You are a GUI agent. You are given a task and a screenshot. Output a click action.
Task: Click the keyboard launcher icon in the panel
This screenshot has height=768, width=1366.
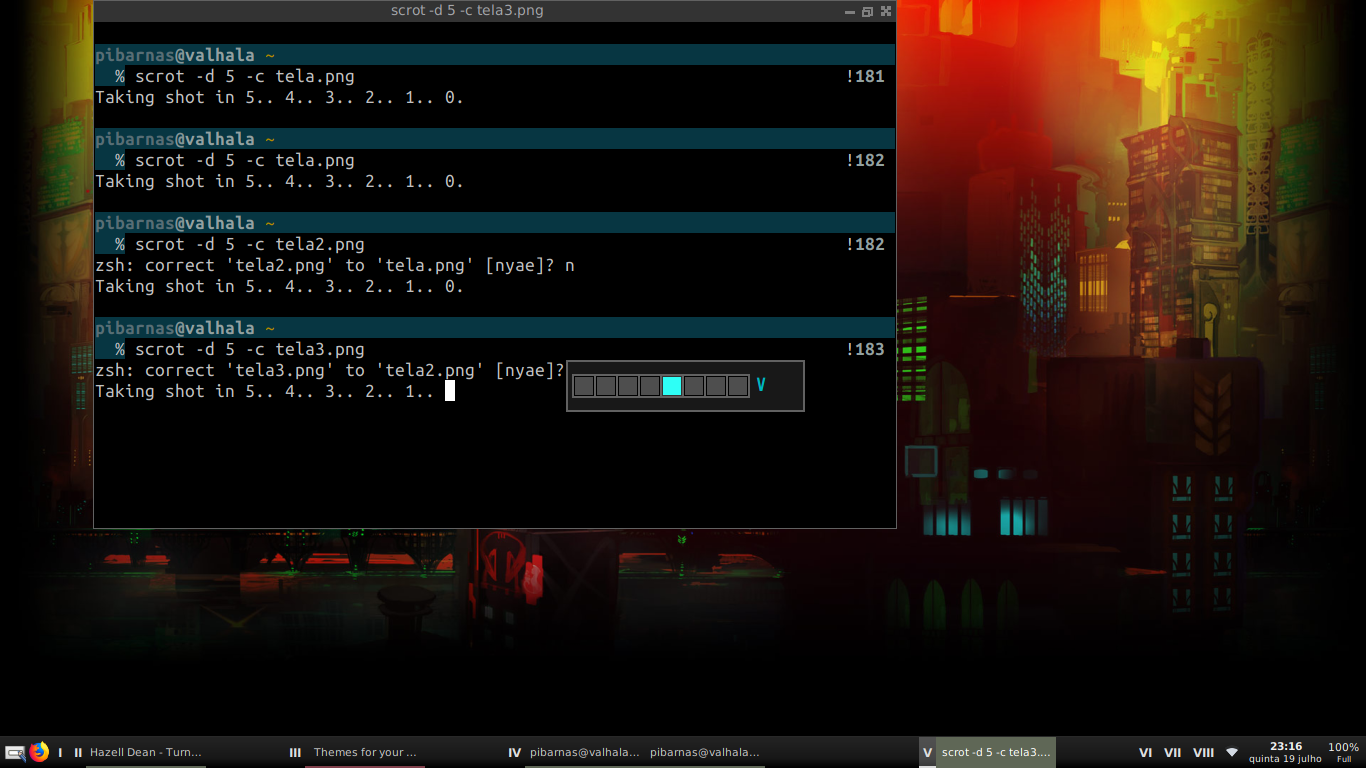(x=15, y=752)
